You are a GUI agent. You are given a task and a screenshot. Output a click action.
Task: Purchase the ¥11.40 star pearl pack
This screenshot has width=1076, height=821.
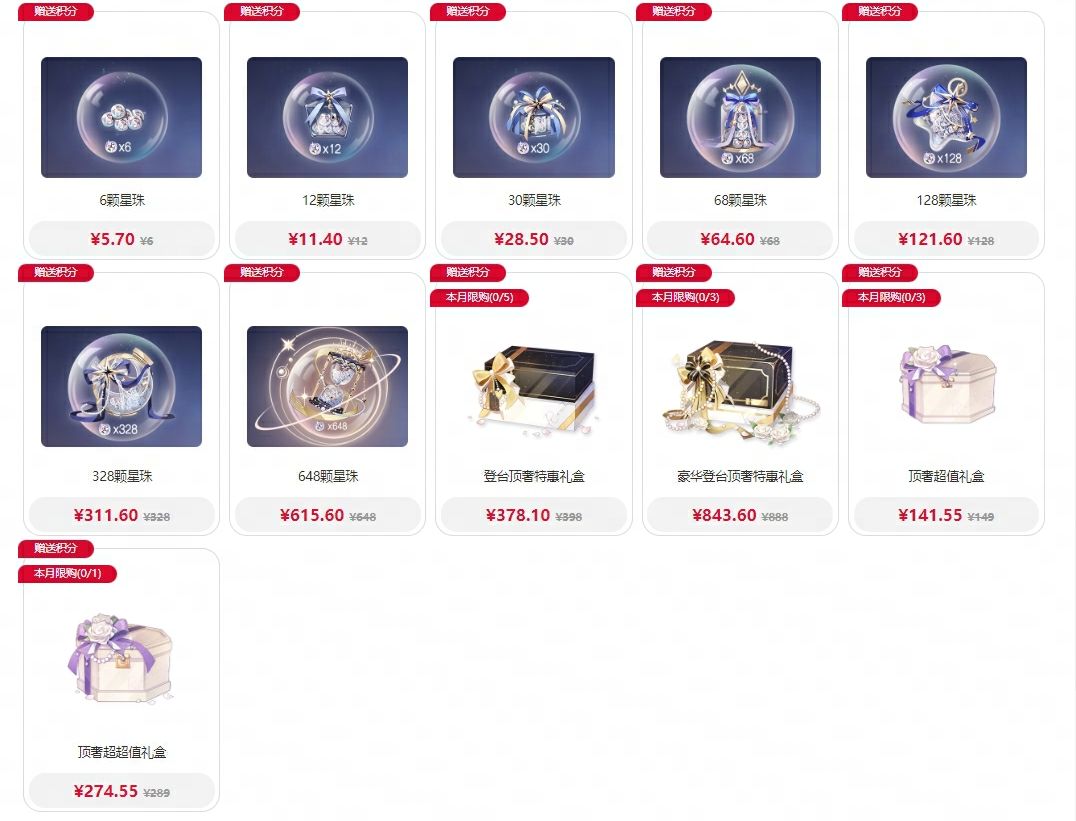coord(327,239)
